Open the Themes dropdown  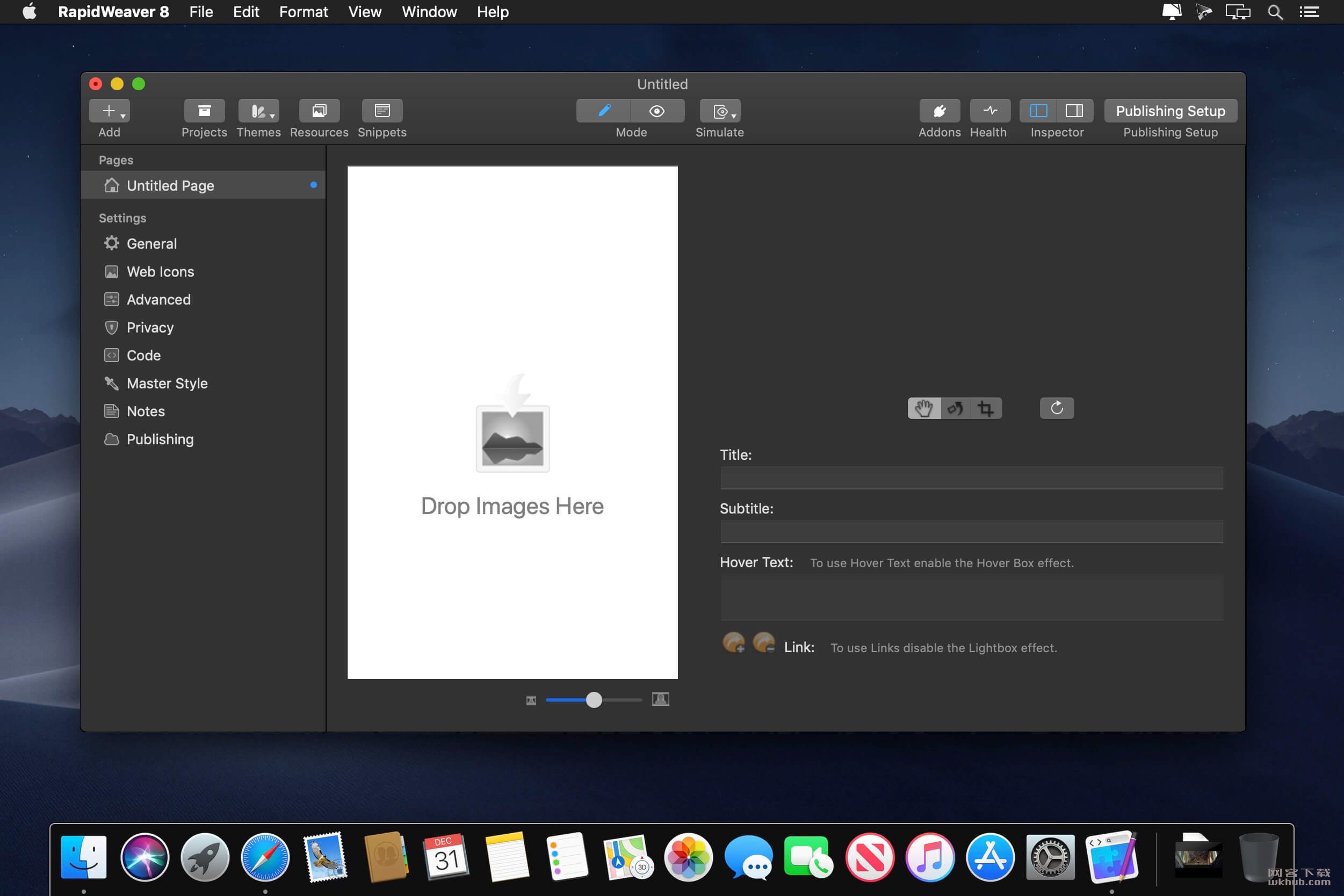[x=258, y=111]
